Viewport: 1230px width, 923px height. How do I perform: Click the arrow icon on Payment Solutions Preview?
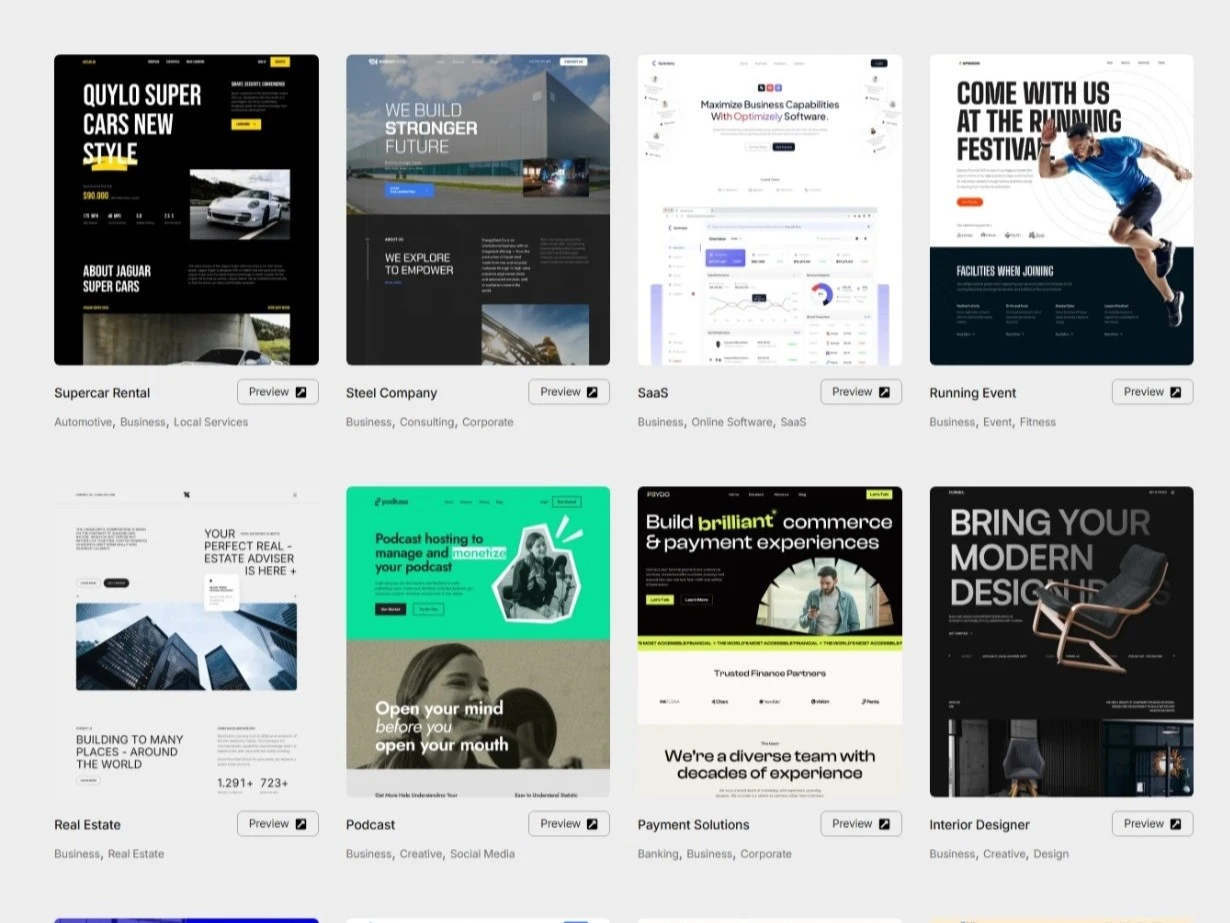pos(884,824)
